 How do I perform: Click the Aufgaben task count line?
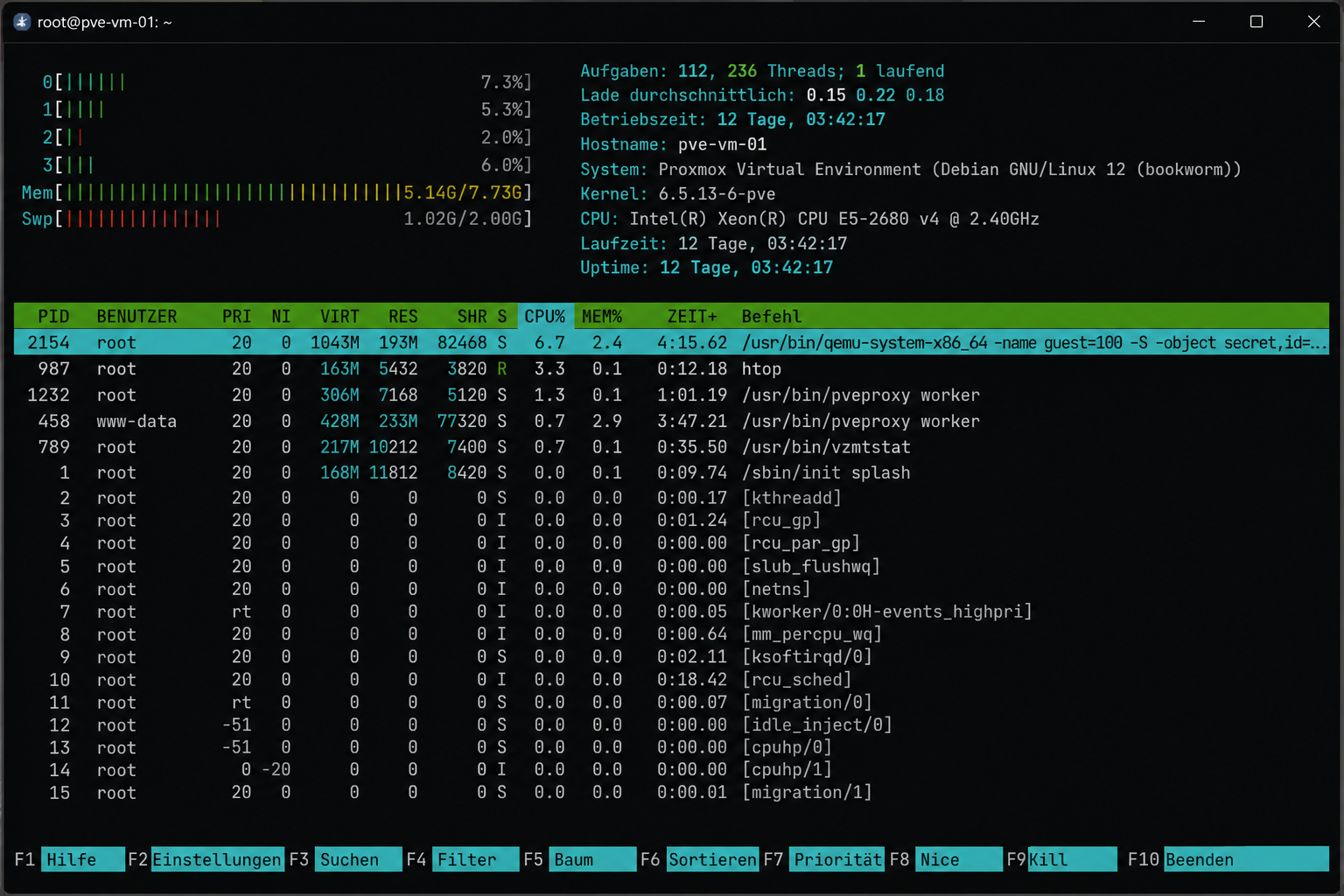click(762, 71)
